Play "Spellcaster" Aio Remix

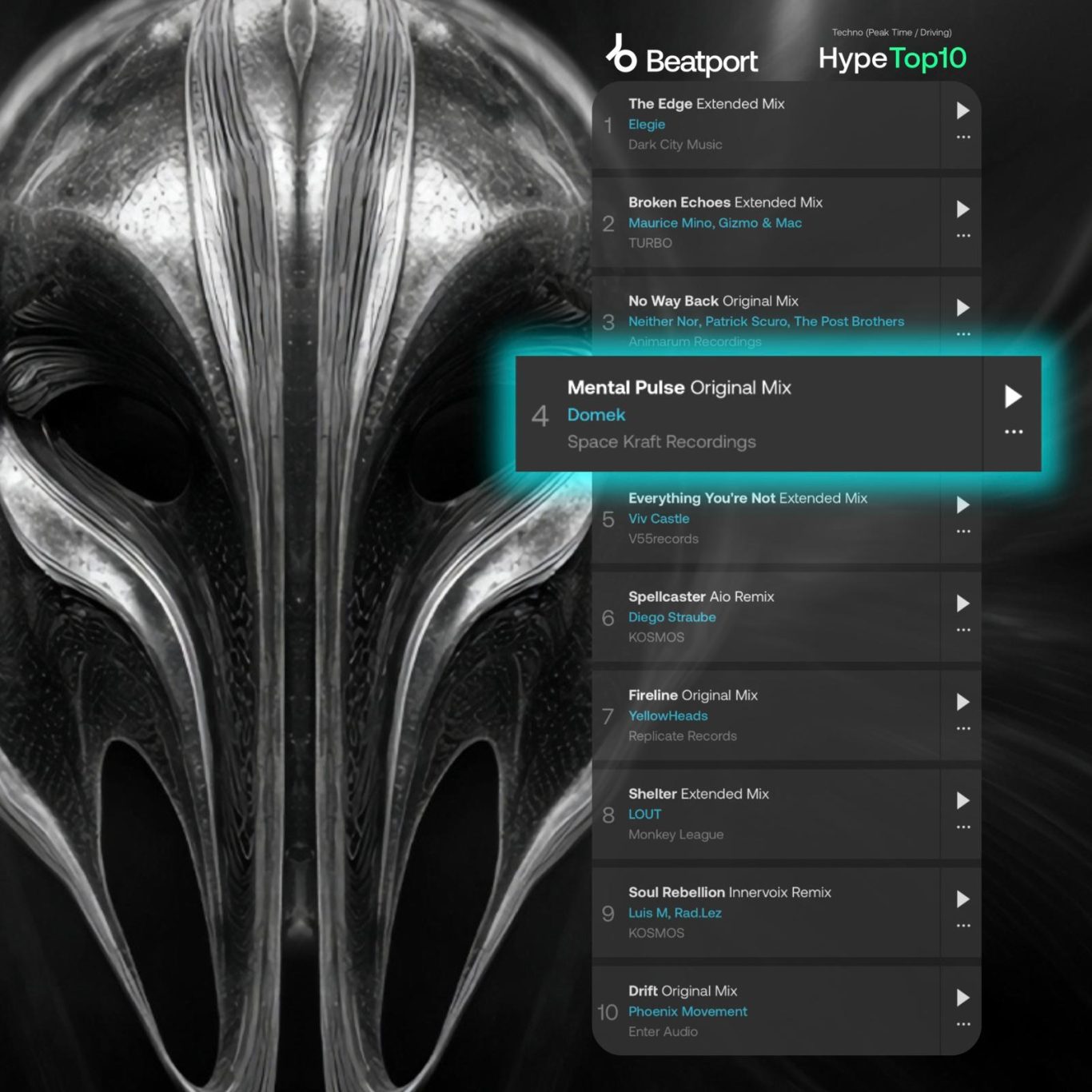tap(962, 604)
